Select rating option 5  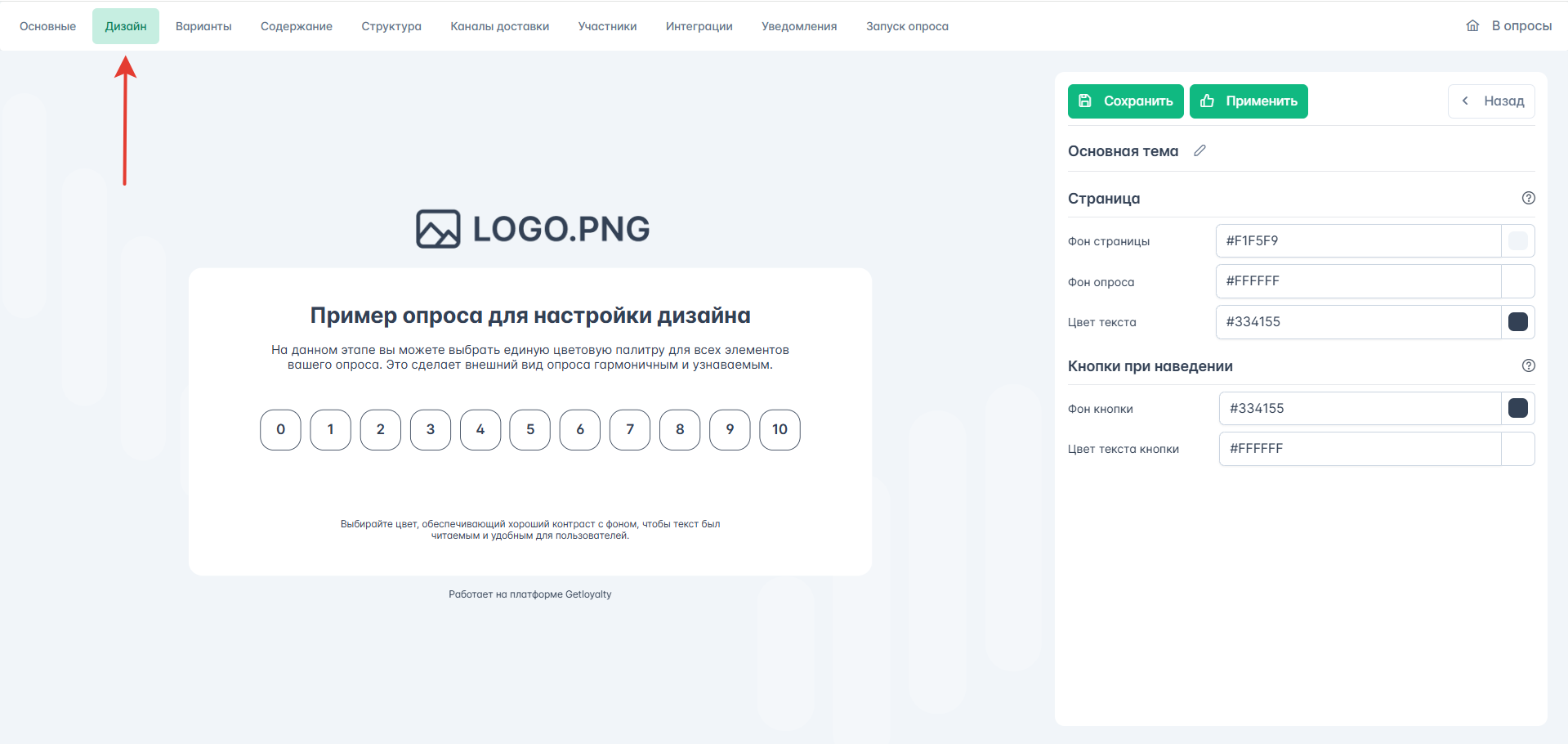tap(530, 429)
